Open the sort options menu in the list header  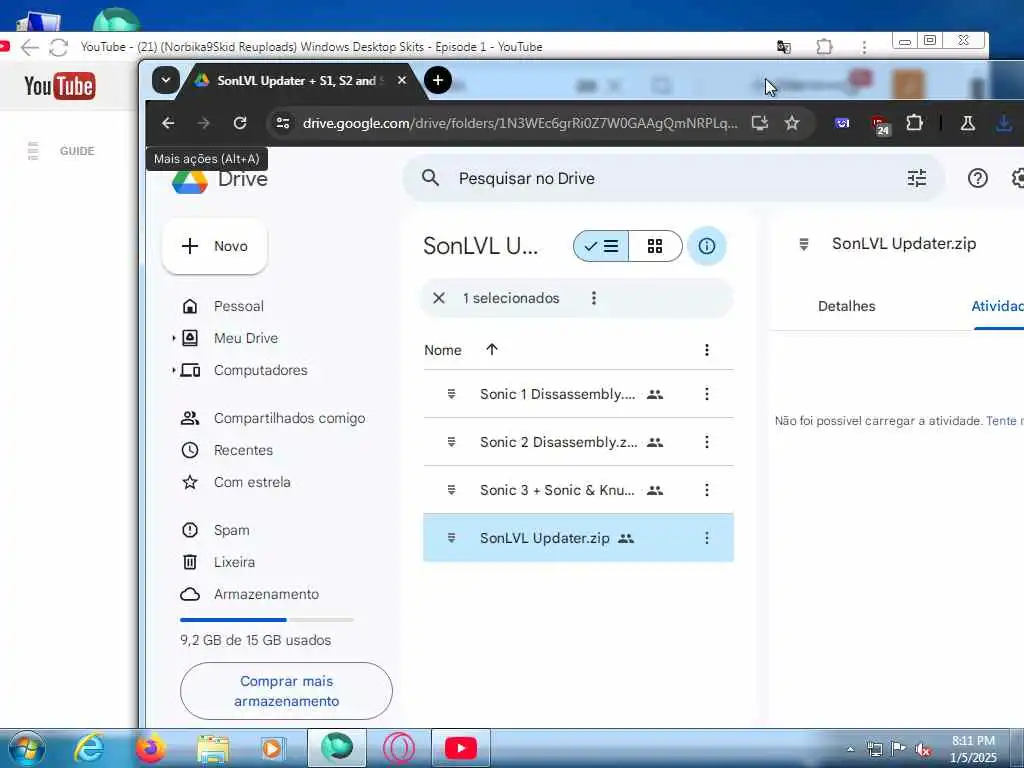pyautogui.click(x=707, y=350)
